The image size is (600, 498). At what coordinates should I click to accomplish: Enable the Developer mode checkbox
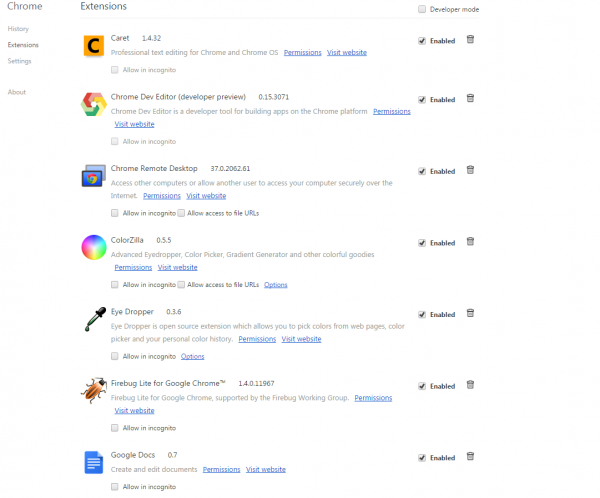tap(422, 9)
